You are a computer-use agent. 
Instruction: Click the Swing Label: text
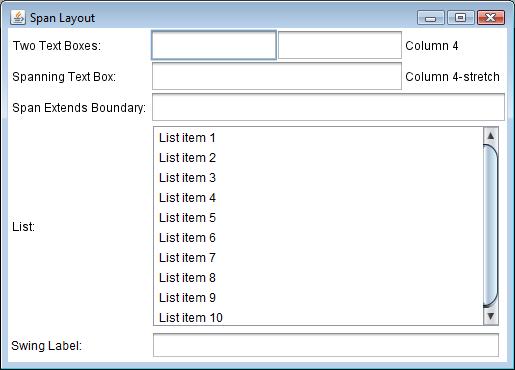pos(46,346)
